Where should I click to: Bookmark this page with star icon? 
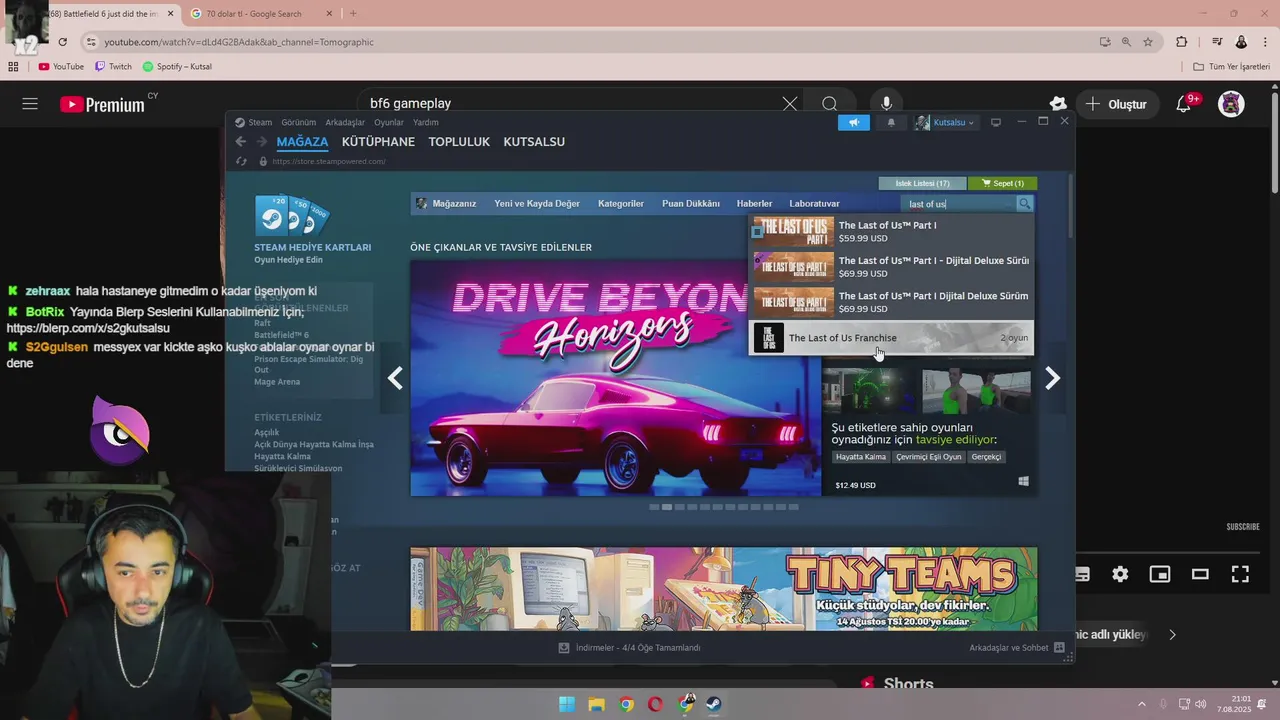tap(1148, 42)
